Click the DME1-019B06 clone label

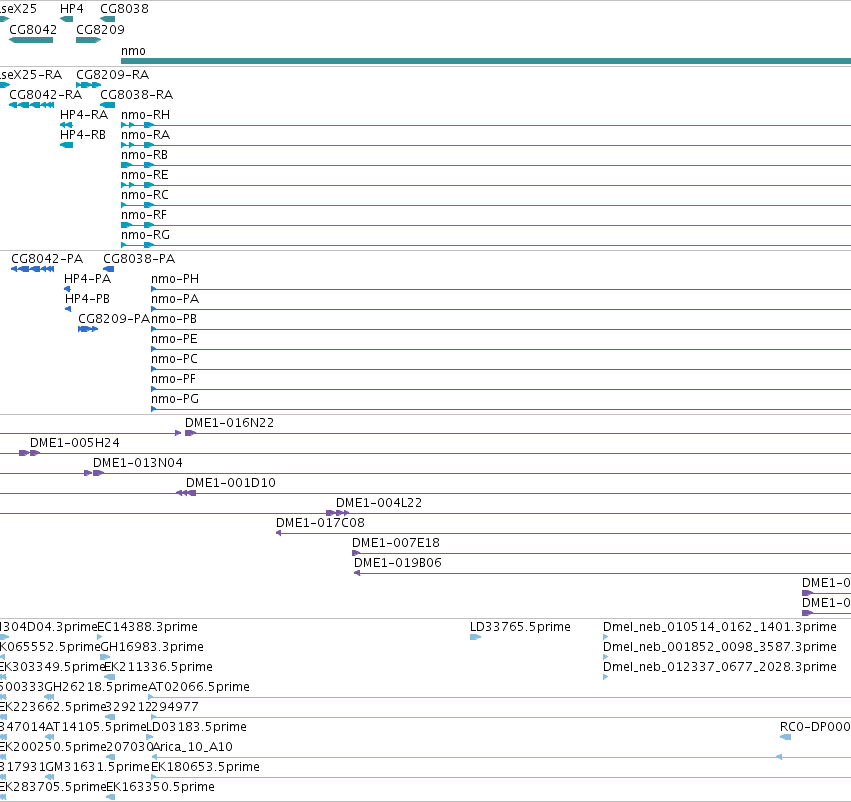[x=398, y=563]
